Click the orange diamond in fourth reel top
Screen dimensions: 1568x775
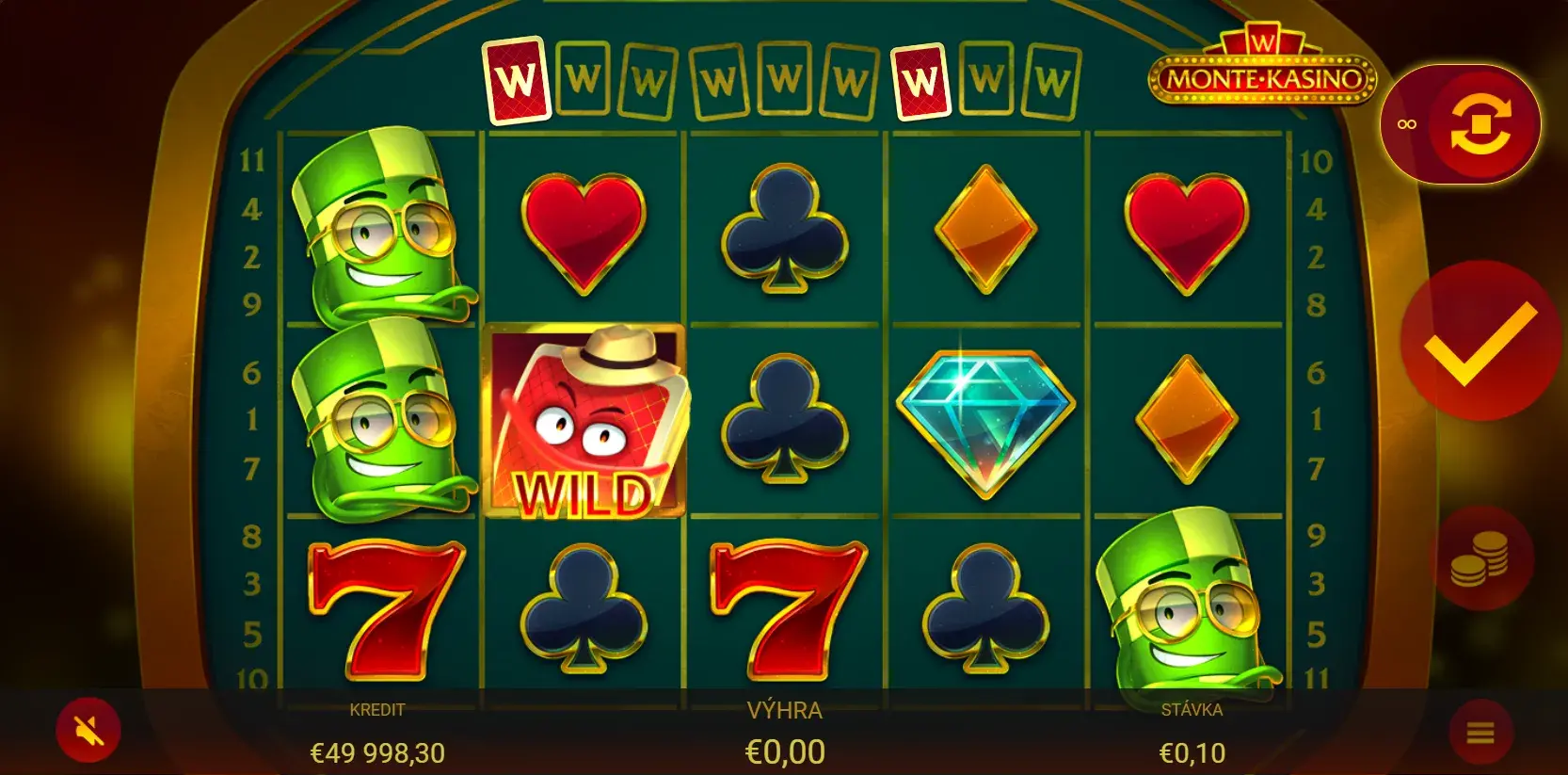[x=985, y=230]
